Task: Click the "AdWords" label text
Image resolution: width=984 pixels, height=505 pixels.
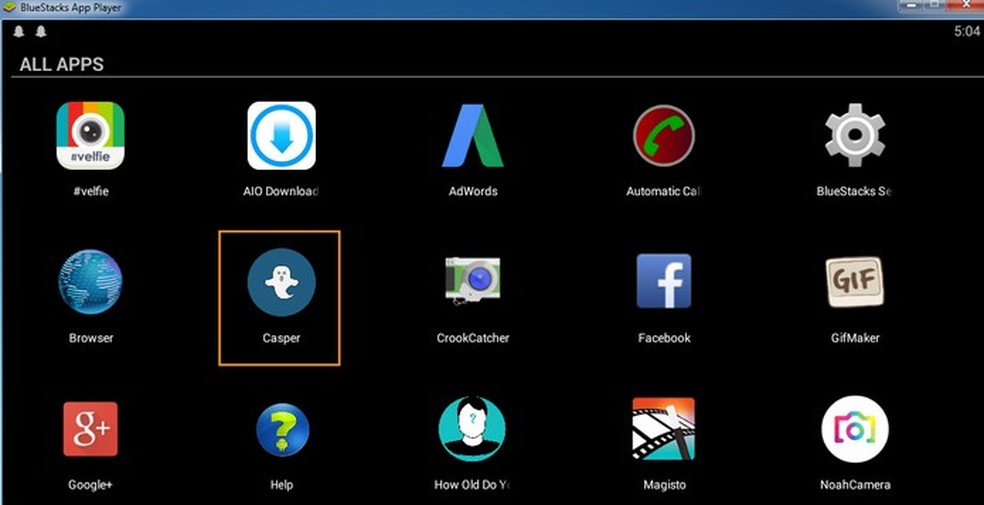Action: tap(473, 191)
